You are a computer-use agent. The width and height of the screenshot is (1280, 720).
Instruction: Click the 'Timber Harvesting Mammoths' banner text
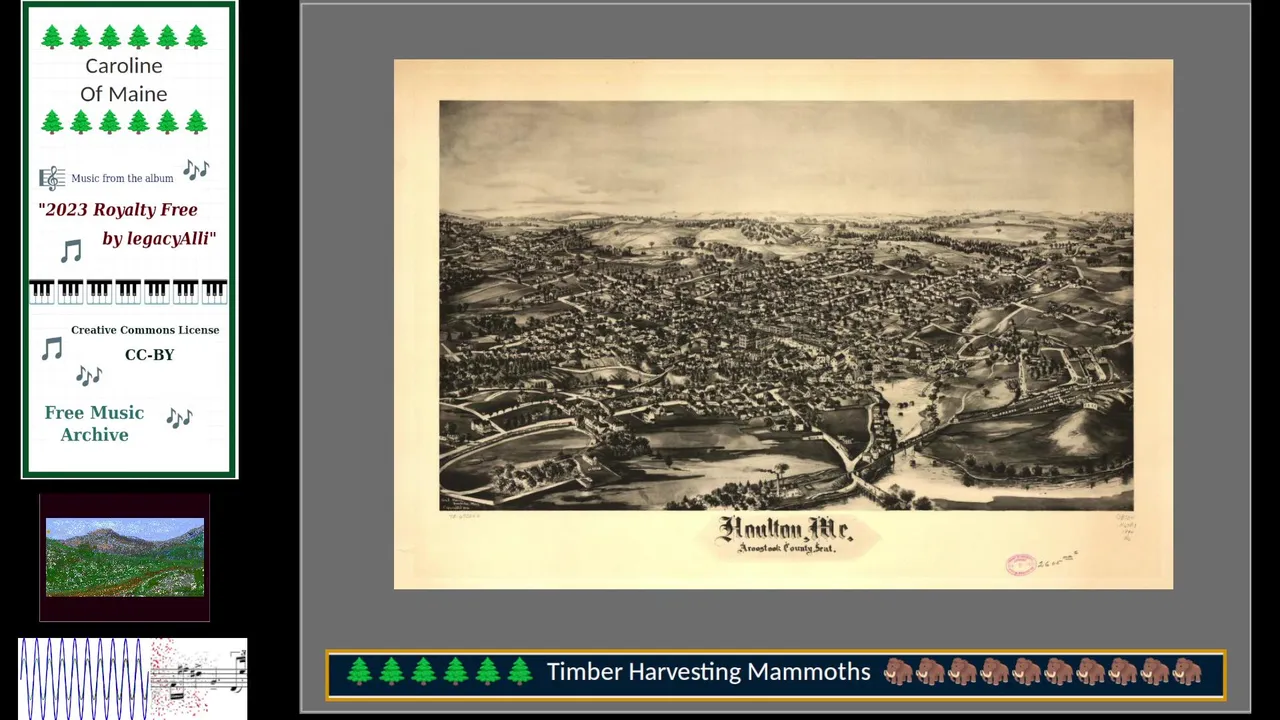709,672
